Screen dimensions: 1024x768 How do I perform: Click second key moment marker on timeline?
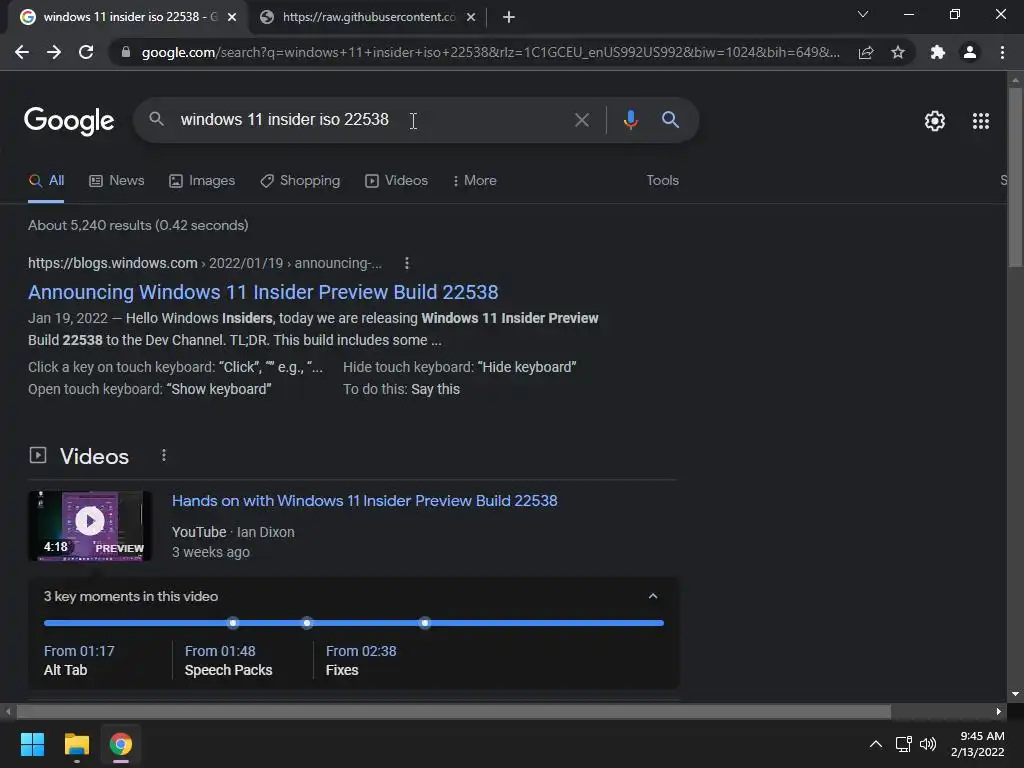[x=307, y=623]
